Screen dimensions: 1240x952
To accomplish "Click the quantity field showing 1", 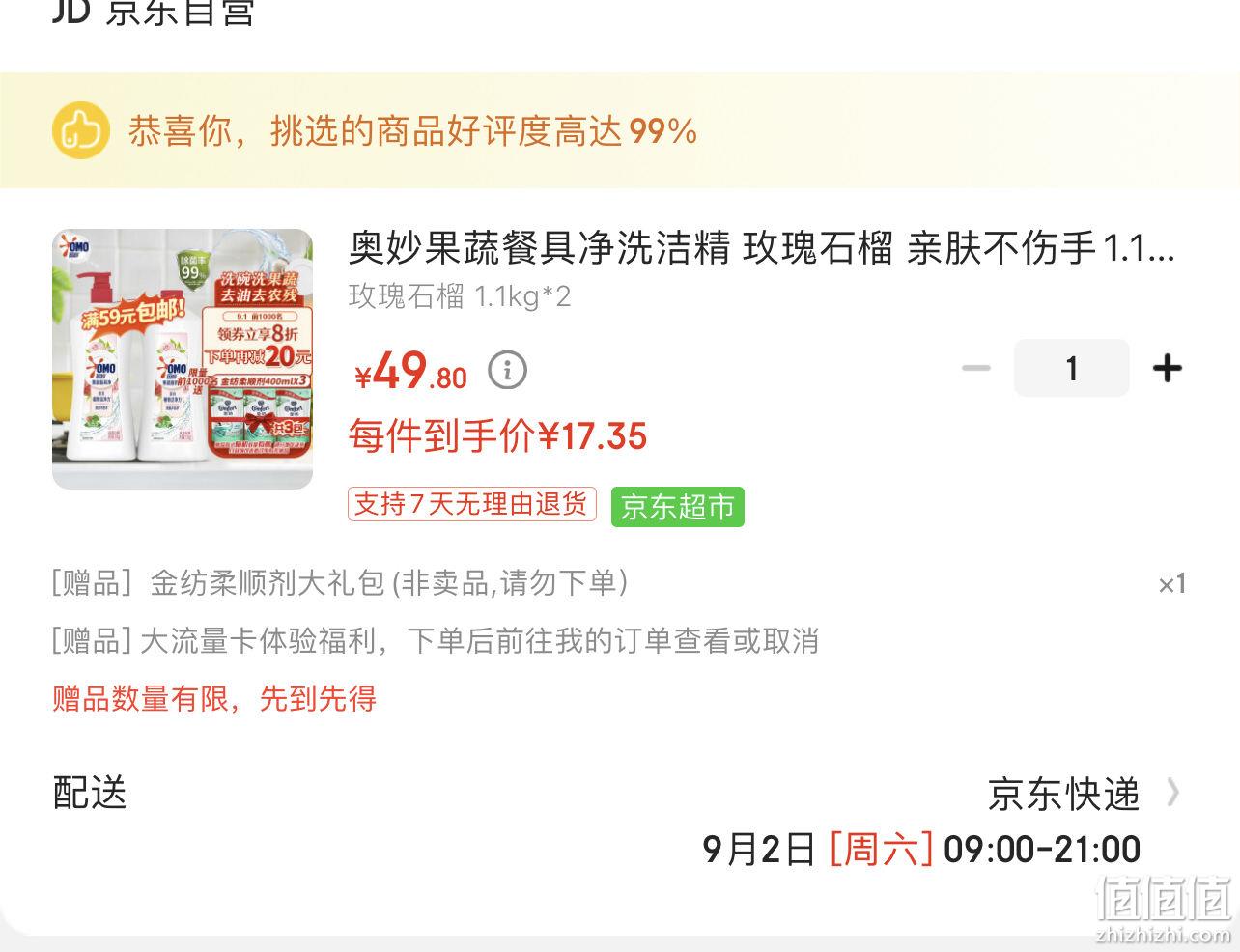I will point(1071,368).
